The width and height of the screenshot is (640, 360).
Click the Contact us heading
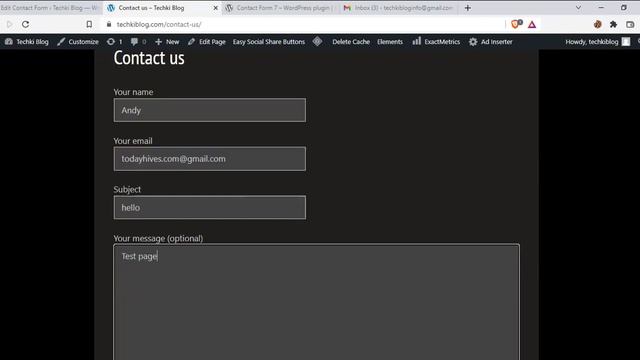(x=149, y=58)
